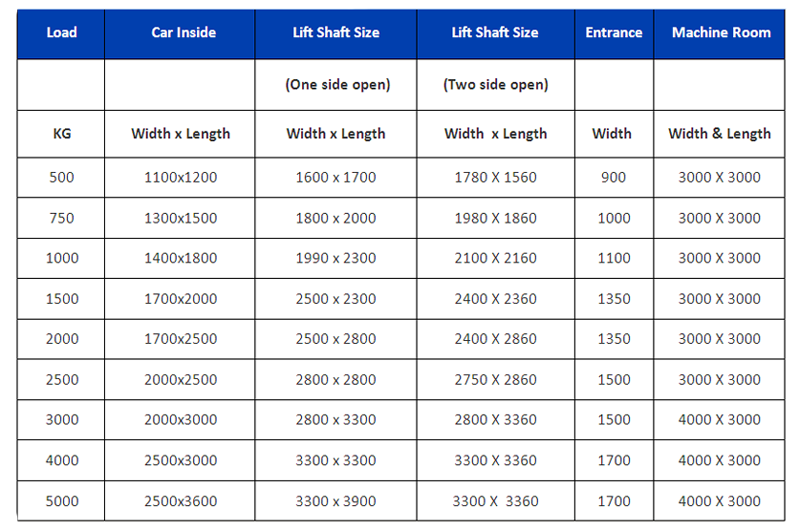800x531 pixels.
Task: Select the Machine Room header cell
Action: (719, 33)
